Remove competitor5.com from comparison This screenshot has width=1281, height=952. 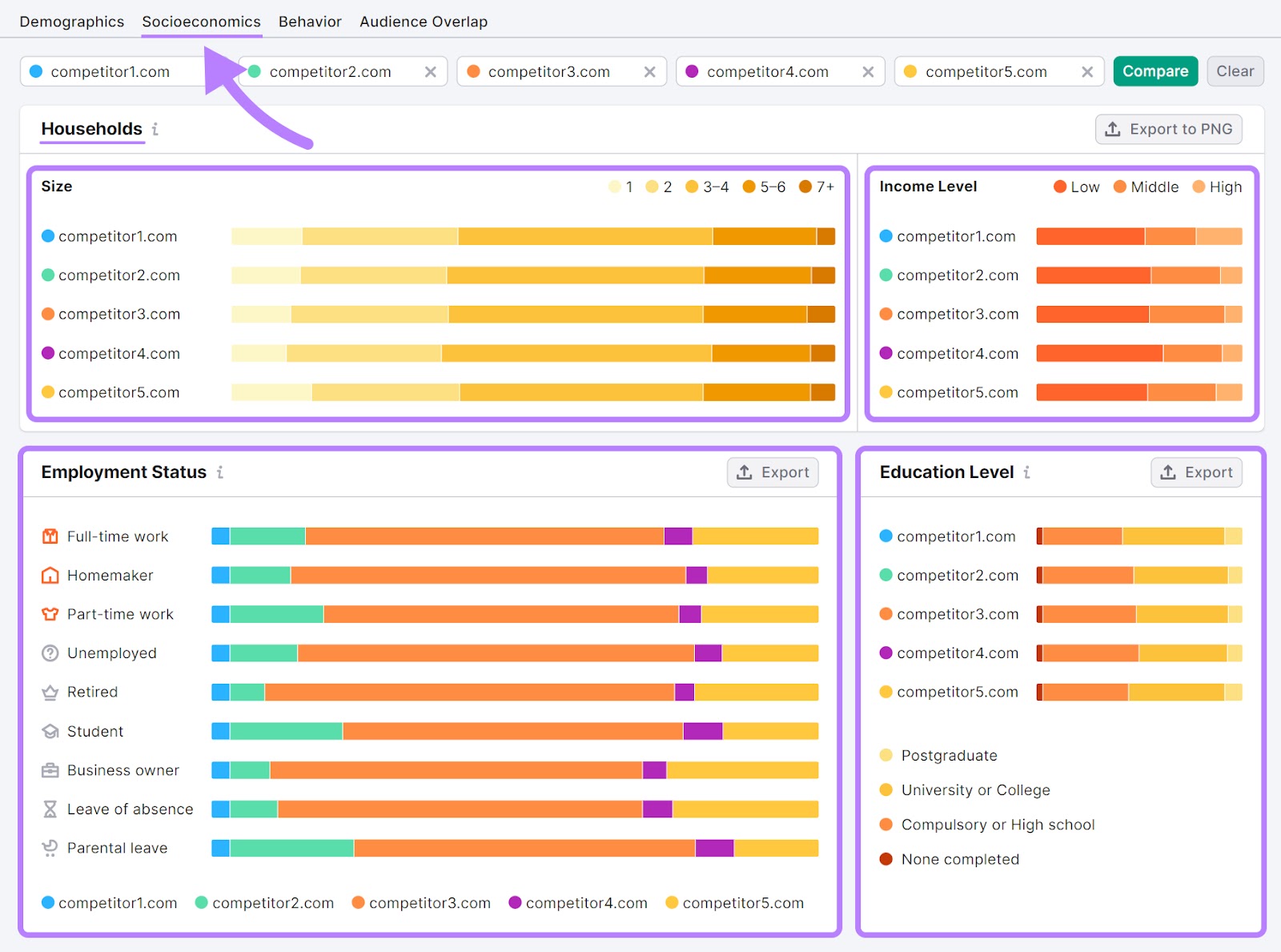[1087, 72]
